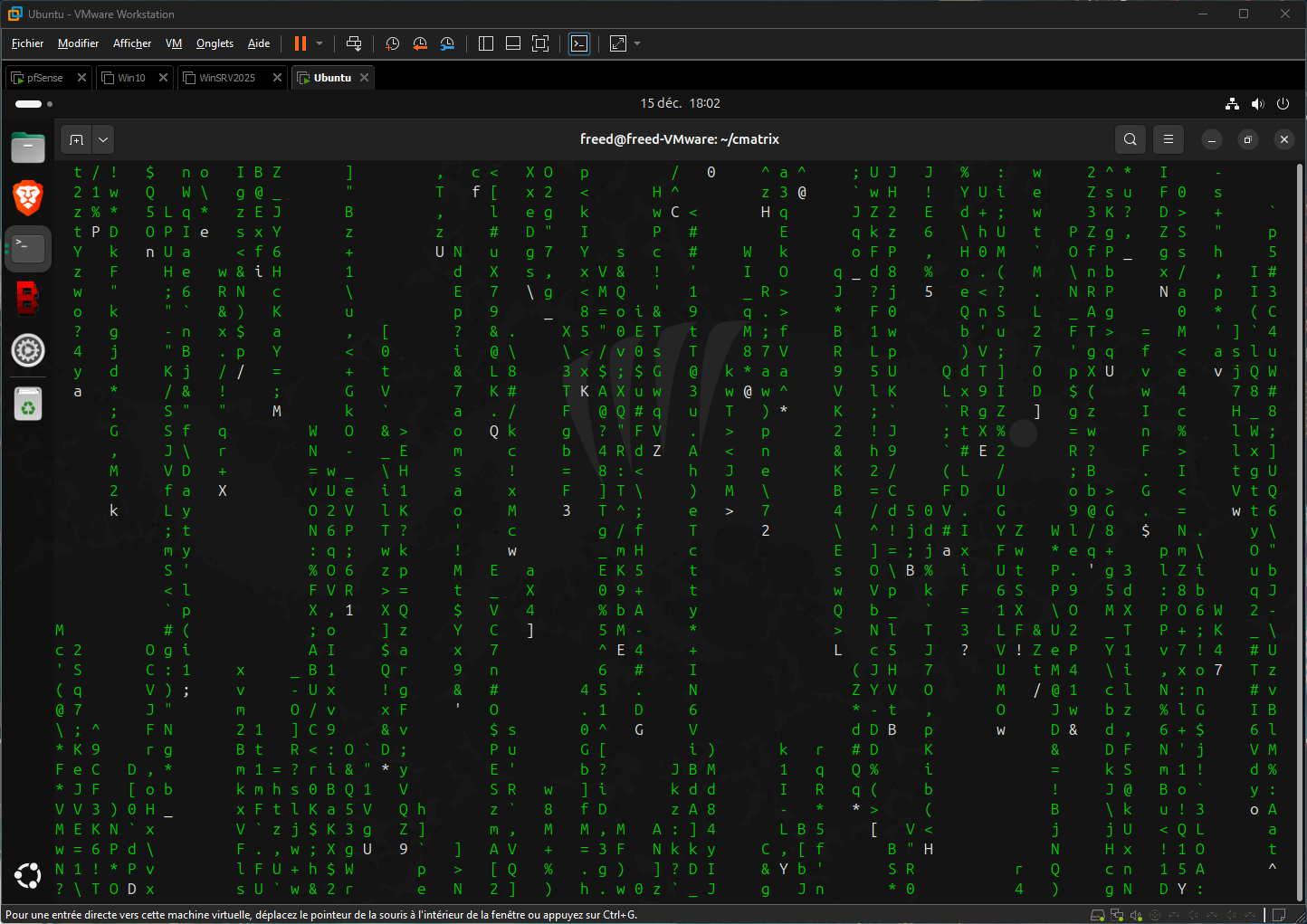Launch Brave browser from the Ubuntu dock
Image resolution: width=1307 pixels, height=924 pixels.
28,197
